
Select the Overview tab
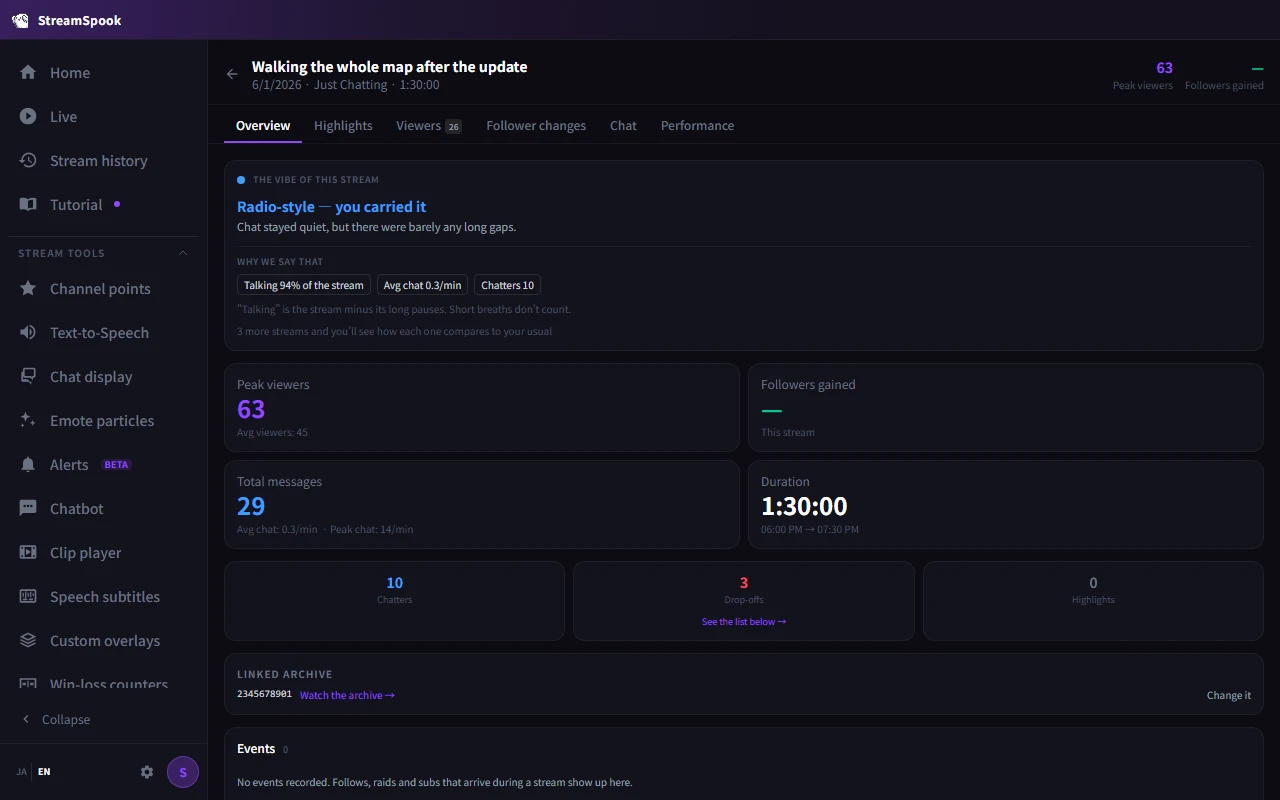tap(263, 125)
